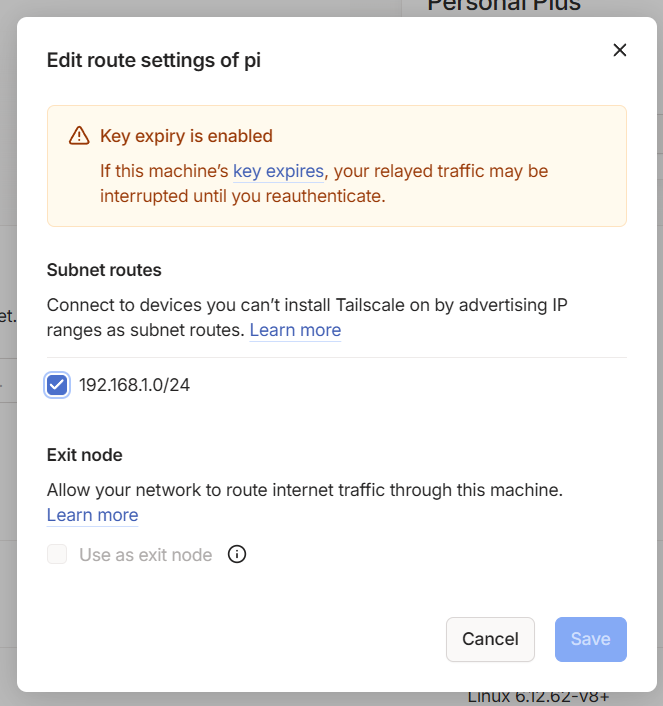Click the warning triangle icon
Screen dimensions: 663x706
pyautogui.click(x=79, y=136)
